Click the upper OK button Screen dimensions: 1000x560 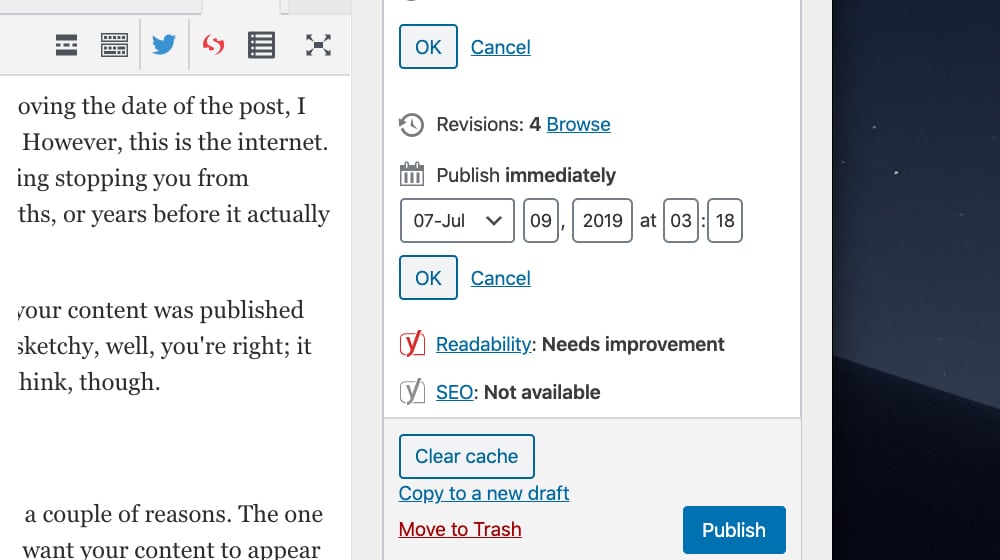pos(428,47)
